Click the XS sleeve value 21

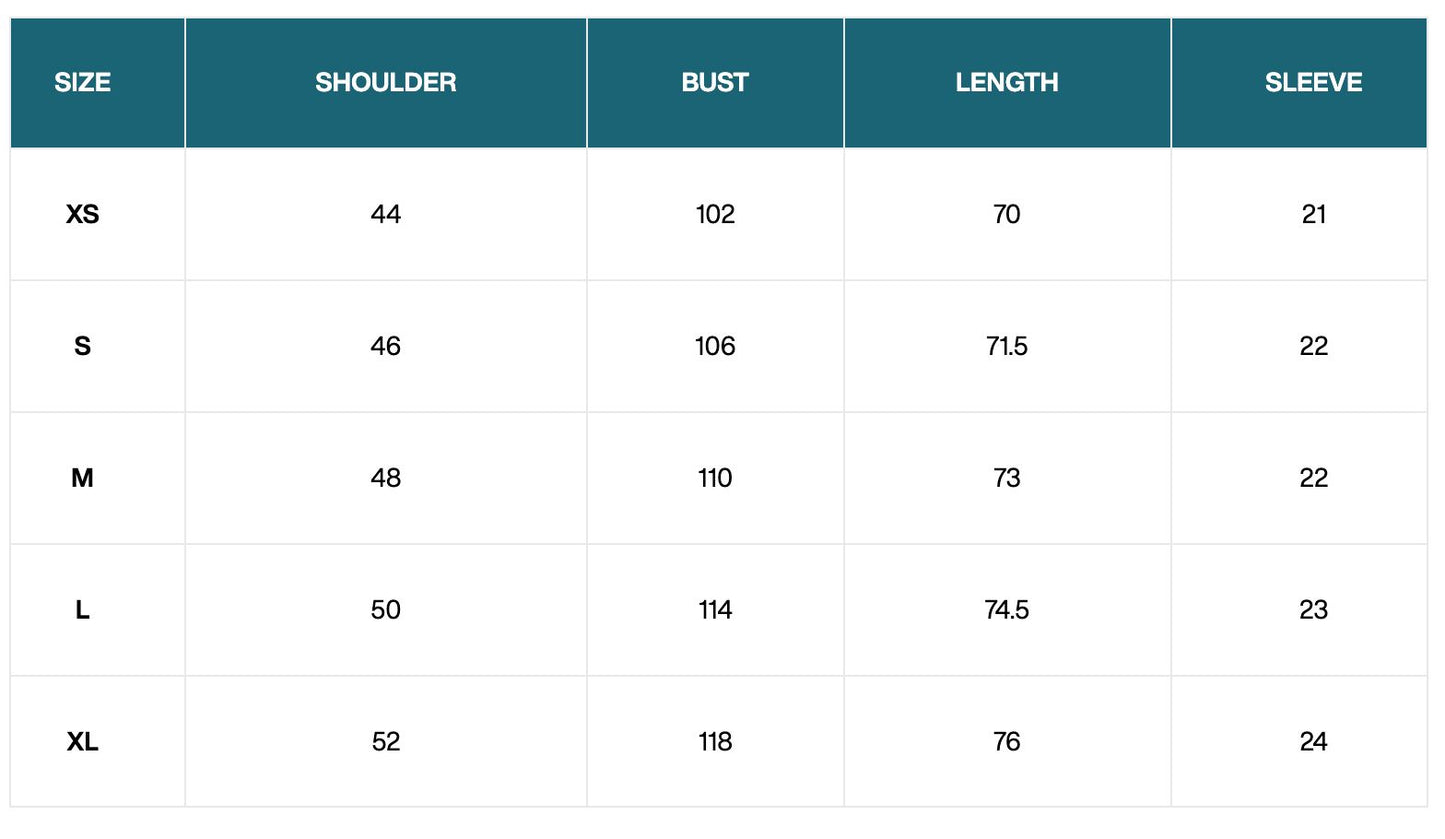pyautogui.click(x=1312, y=214)
